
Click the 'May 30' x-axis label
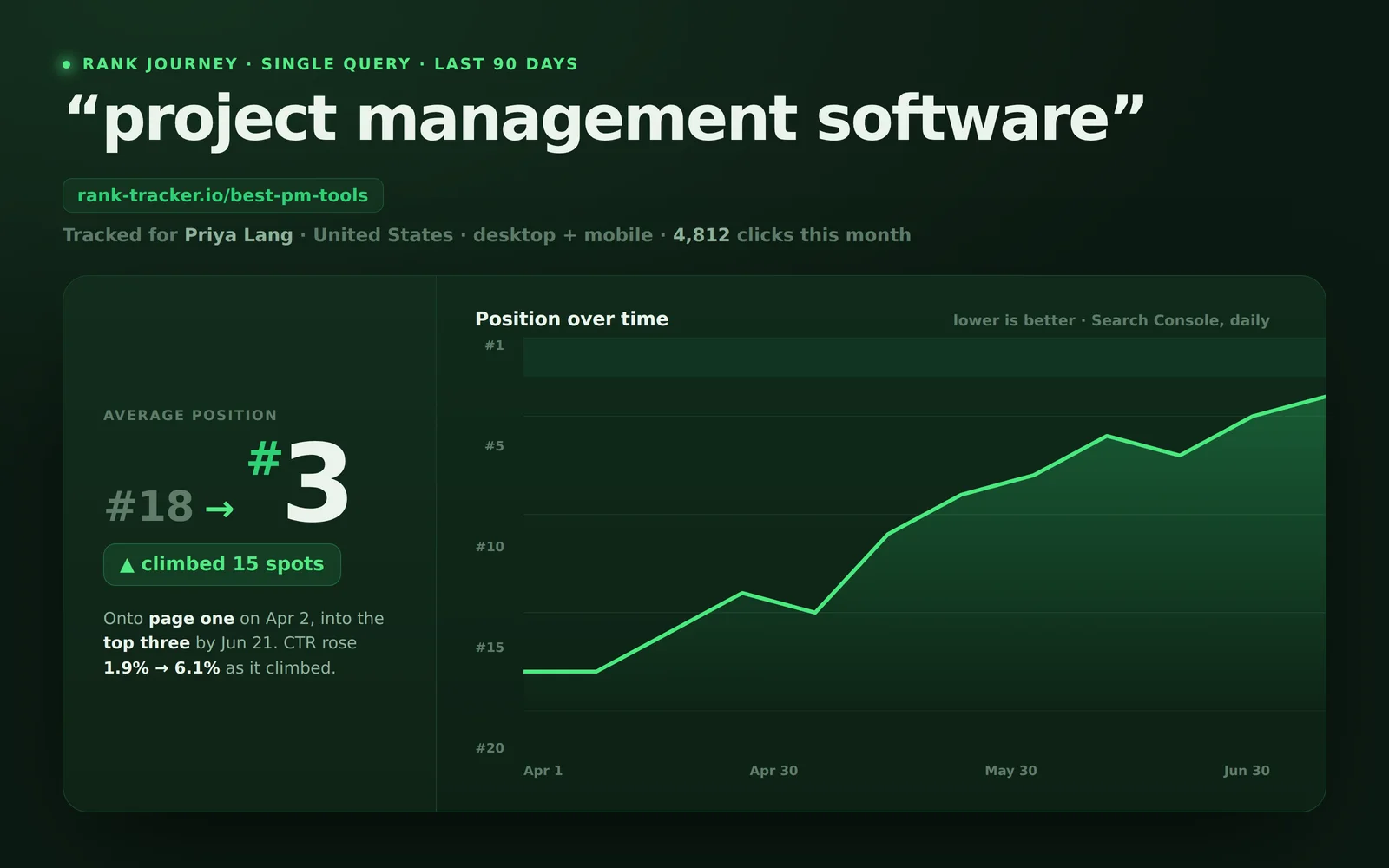tap(1010, 771)
